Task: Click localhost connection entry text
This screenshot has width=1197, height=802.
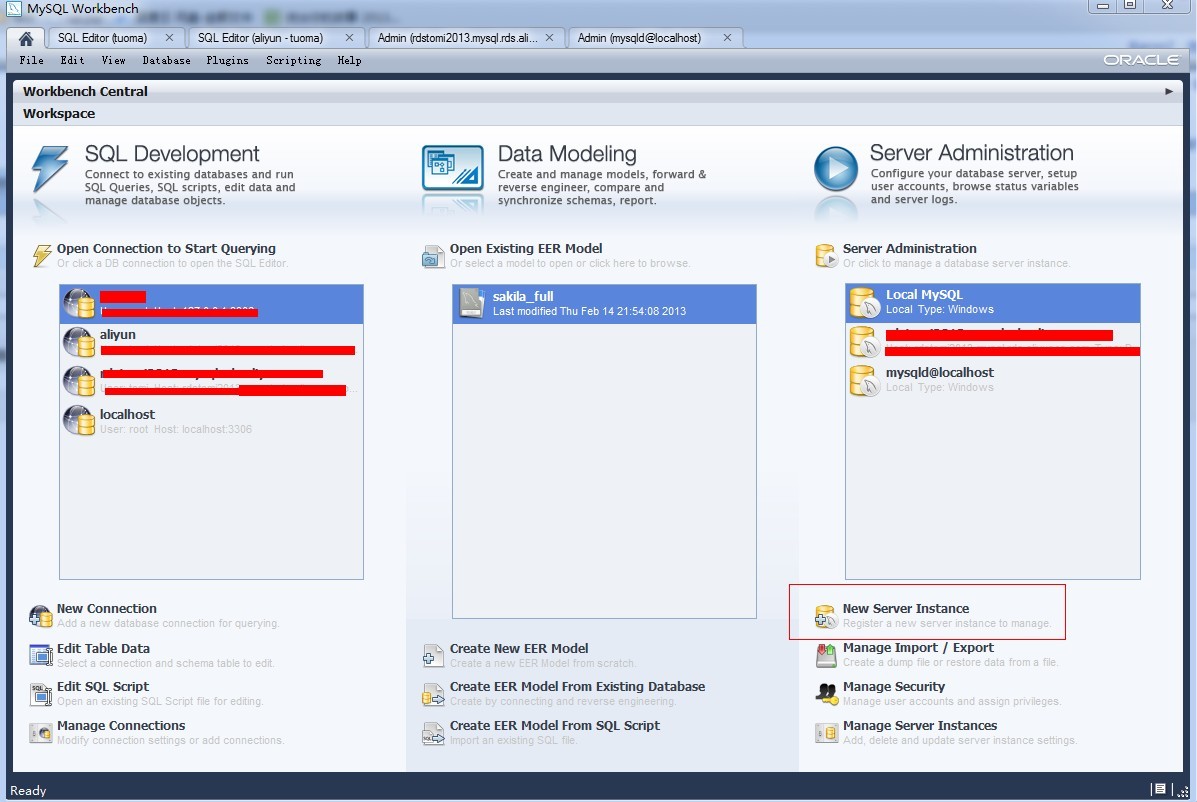Action: coord(127,414)
